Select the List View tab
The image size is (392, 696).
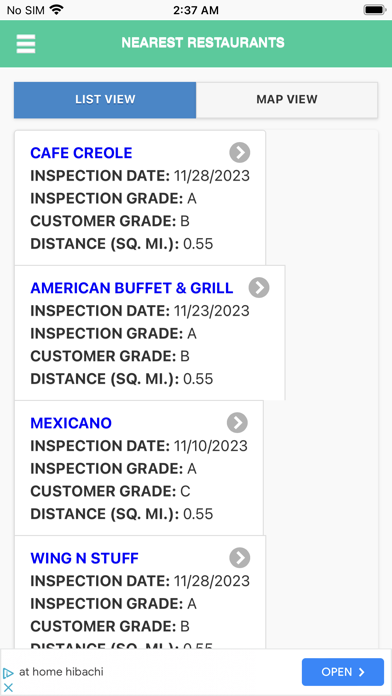105,100
